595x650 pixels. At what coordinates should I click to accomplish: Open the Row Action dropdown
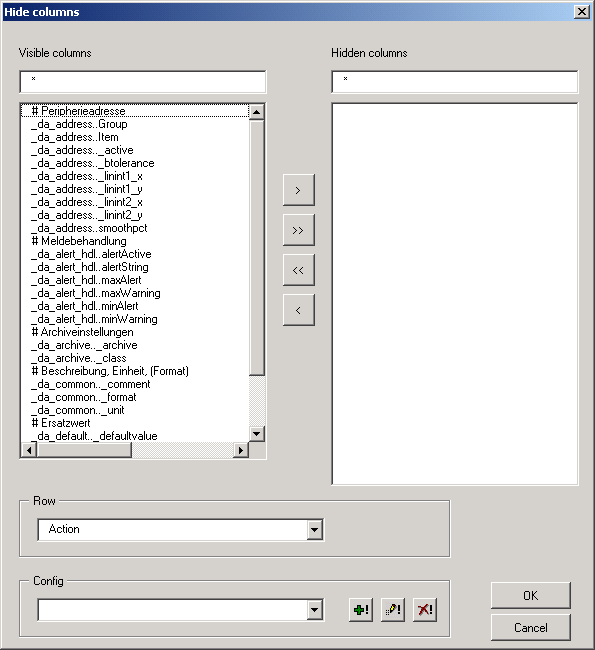coord(315,530)
